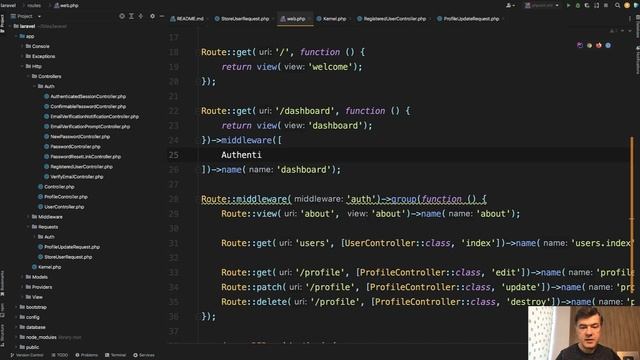Expand the bootstrap folder
Viewport: 640px width, 360px height.
point(16,307)
